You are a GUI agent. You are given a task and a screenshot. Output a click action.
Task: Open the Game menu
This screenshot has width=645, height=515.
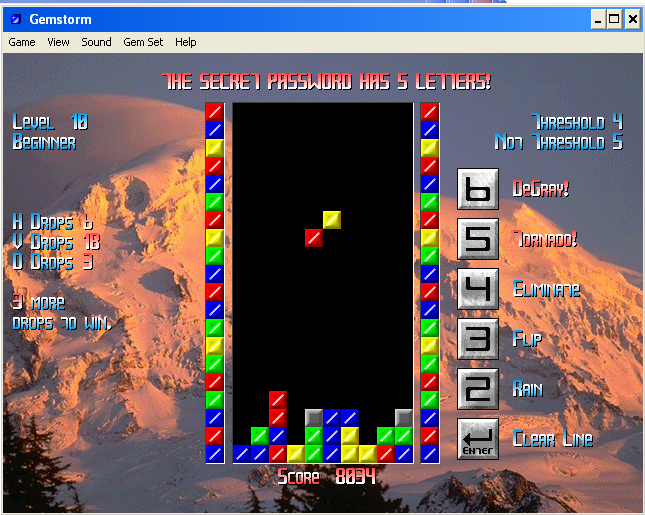coord(22,42)
